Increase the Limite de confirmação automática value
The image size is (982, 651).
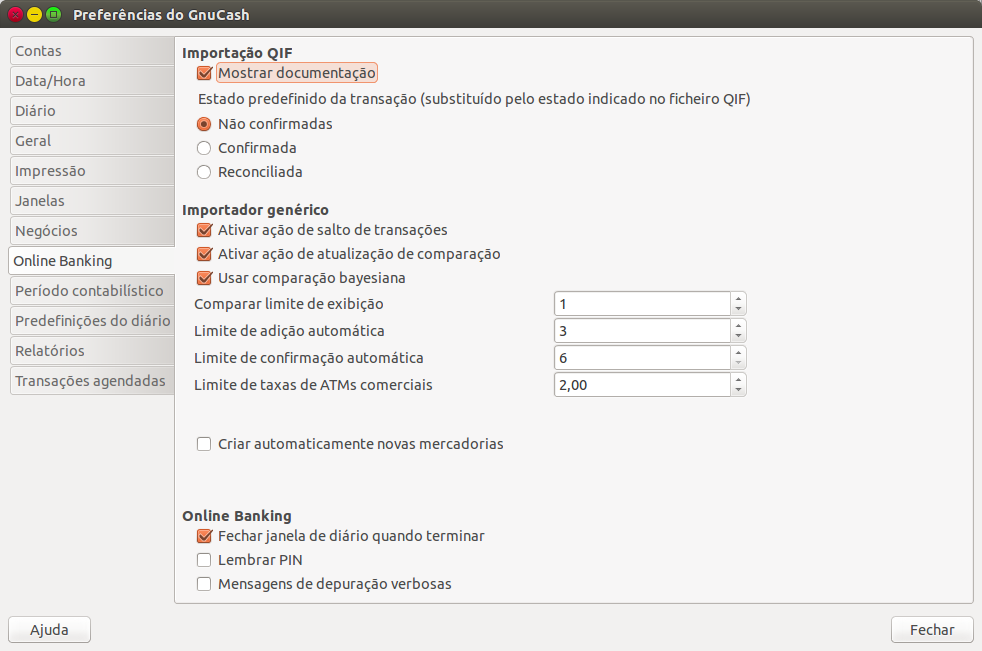(x=738, y=353)
